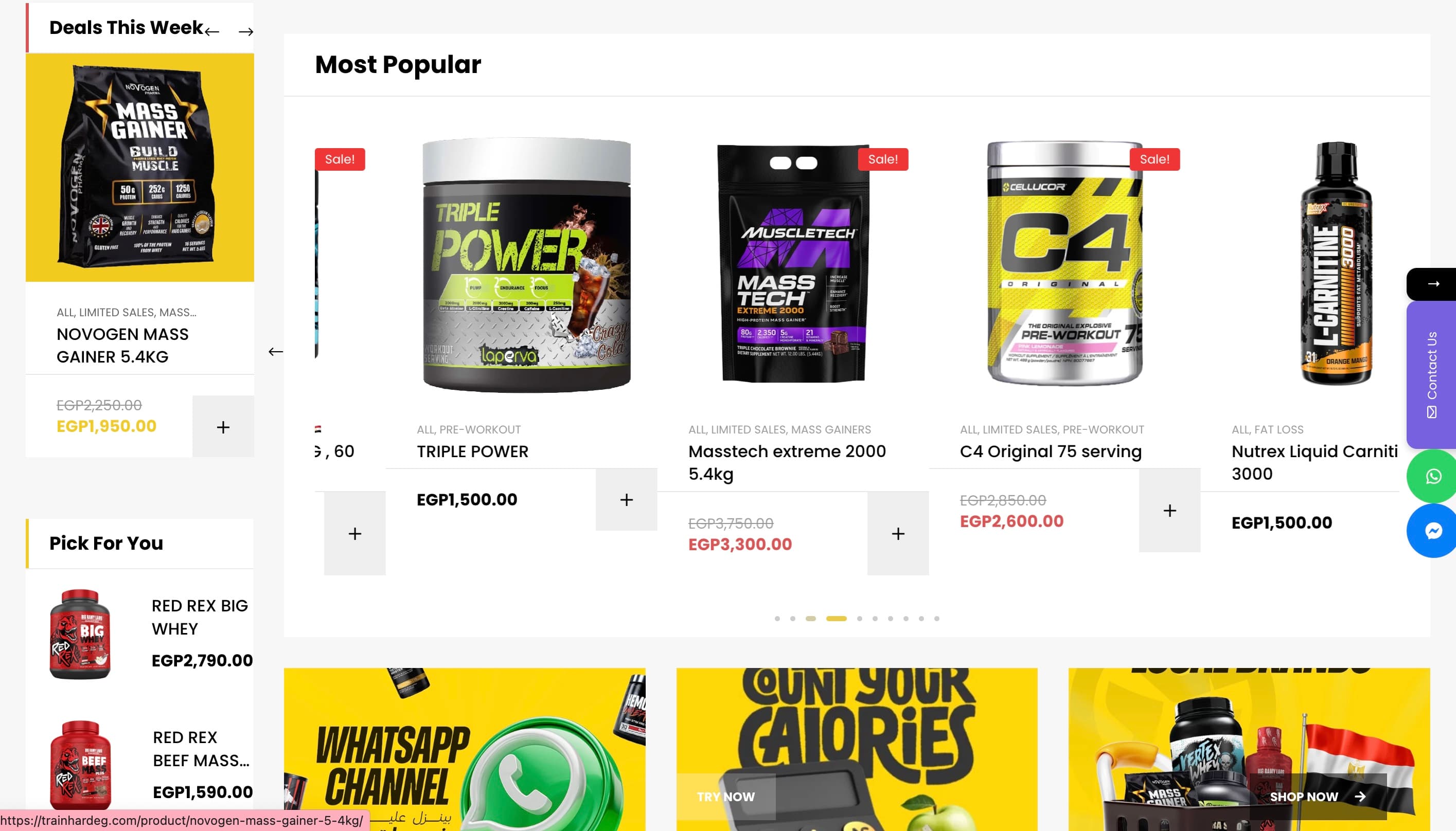Select the first carousel pagination dot
This screenshot has width=1456, height=831.
(x=777, y=618)
